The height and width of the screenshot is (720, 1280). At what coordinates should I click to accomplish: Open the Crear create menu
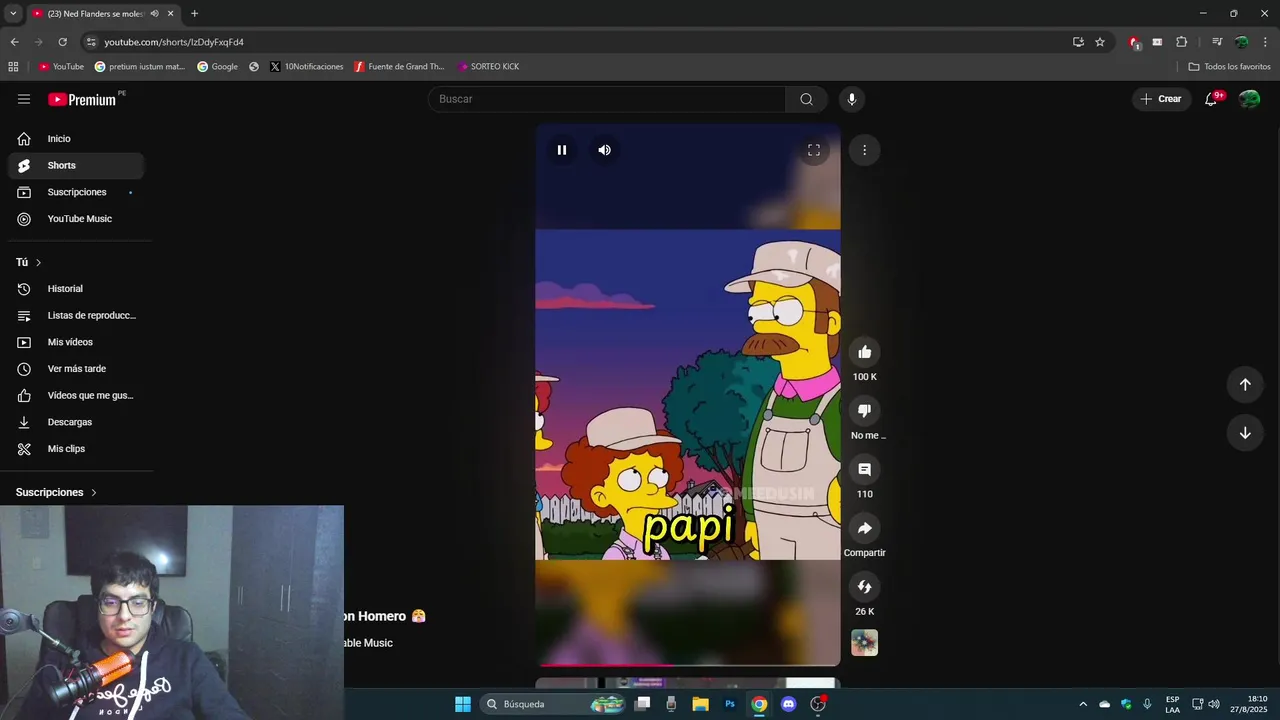[1161, 99]
